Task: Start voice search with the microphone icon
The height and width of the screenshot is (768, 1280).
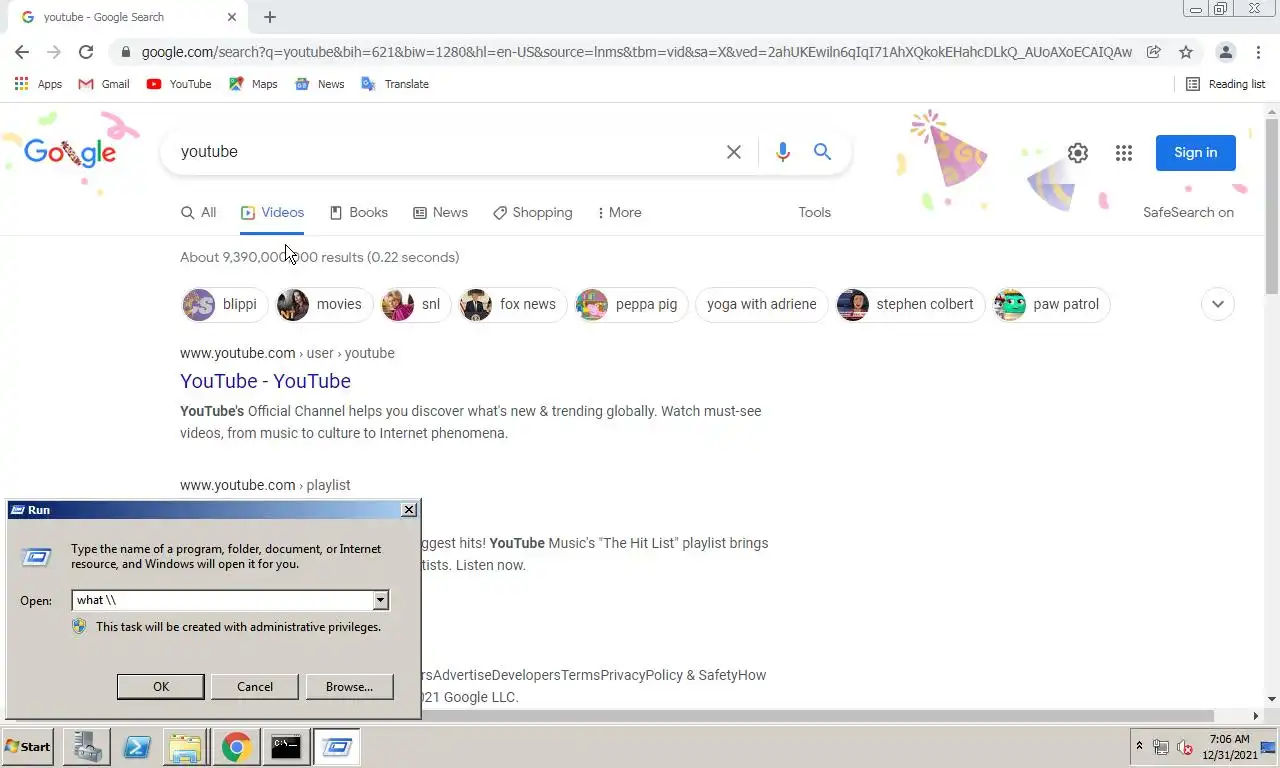Action: click(782, 152)
